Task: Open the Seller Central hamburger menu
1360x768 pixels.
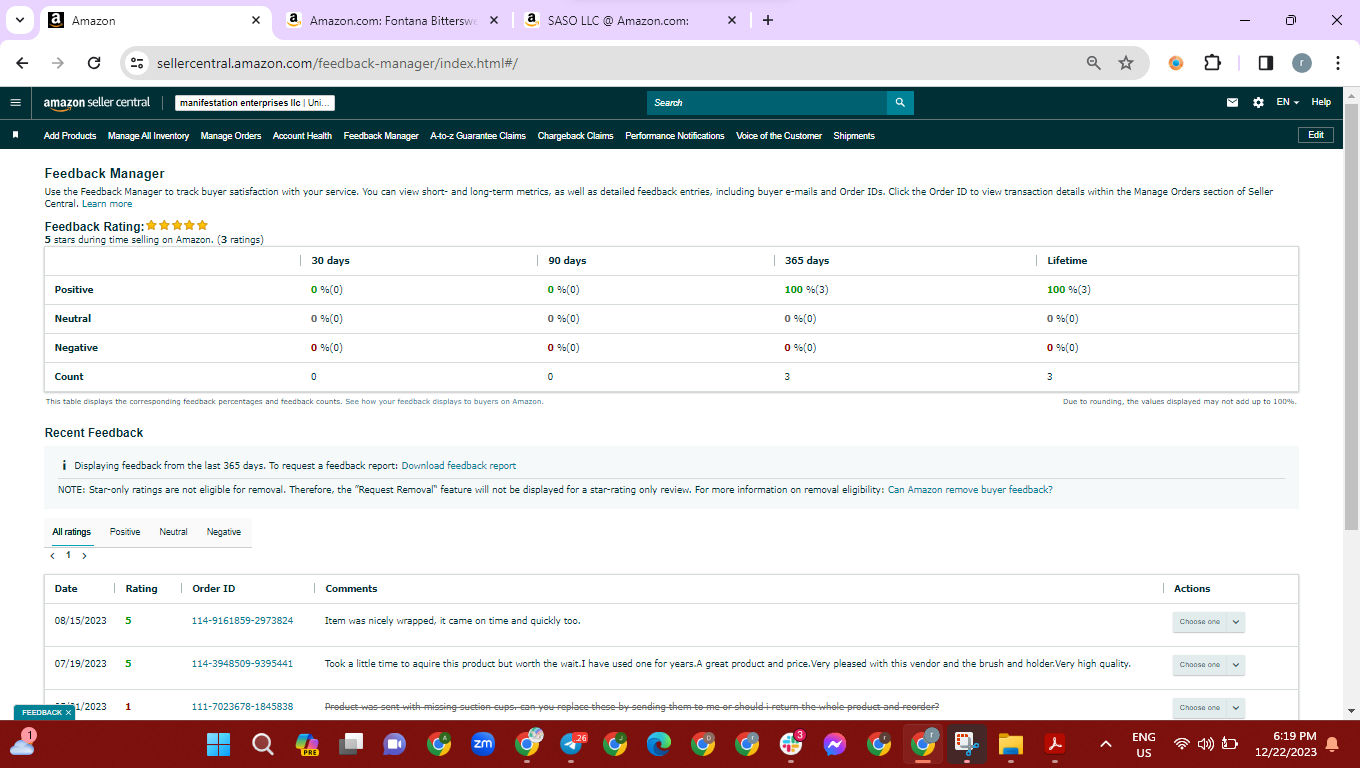Action: point(15,102)
